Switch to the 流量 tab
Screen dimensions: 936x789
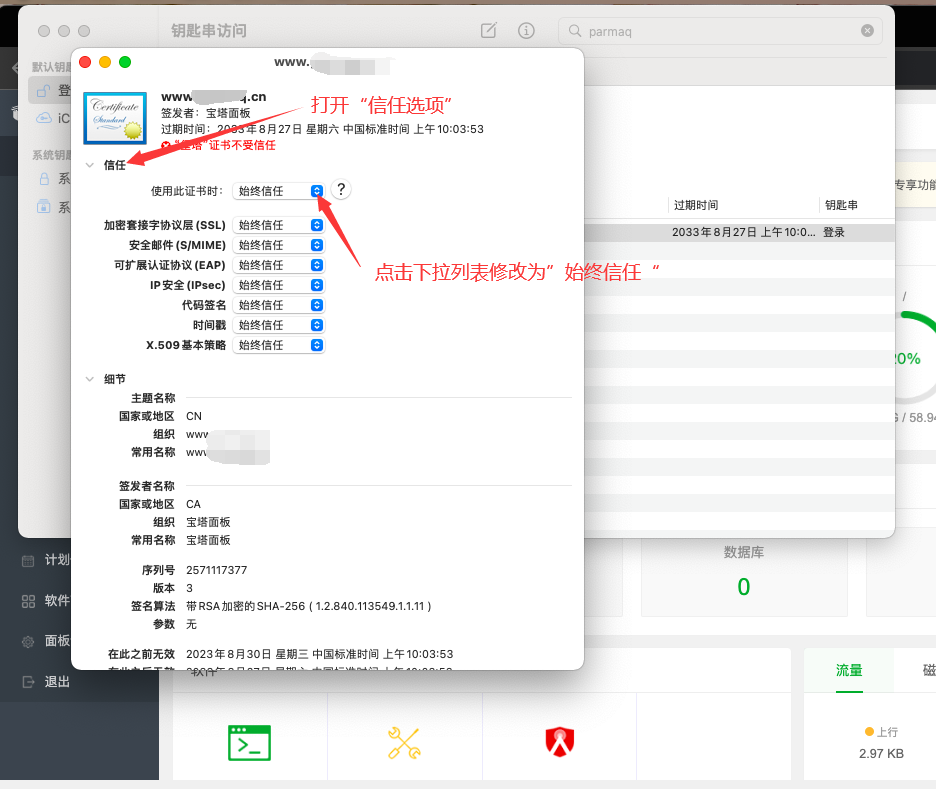849,670
